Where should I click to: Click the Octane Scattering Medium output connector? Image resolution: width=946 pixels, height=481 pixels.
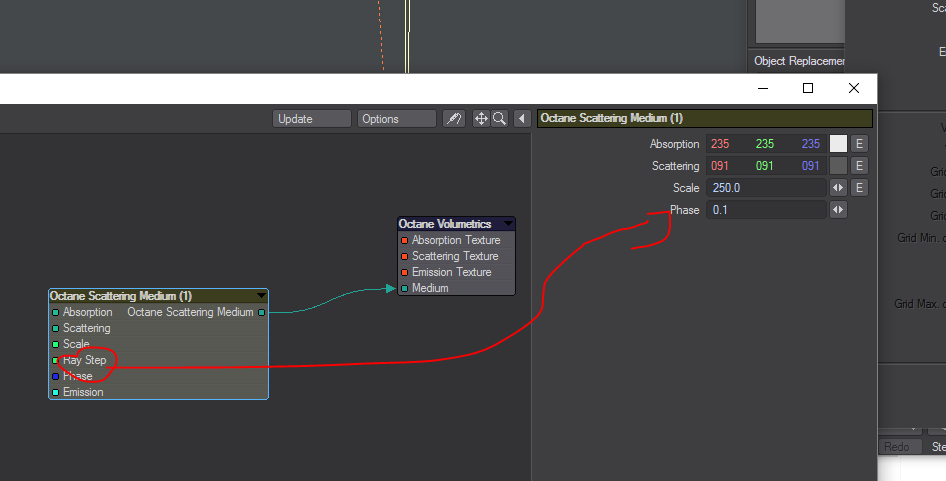pos(261,313)
